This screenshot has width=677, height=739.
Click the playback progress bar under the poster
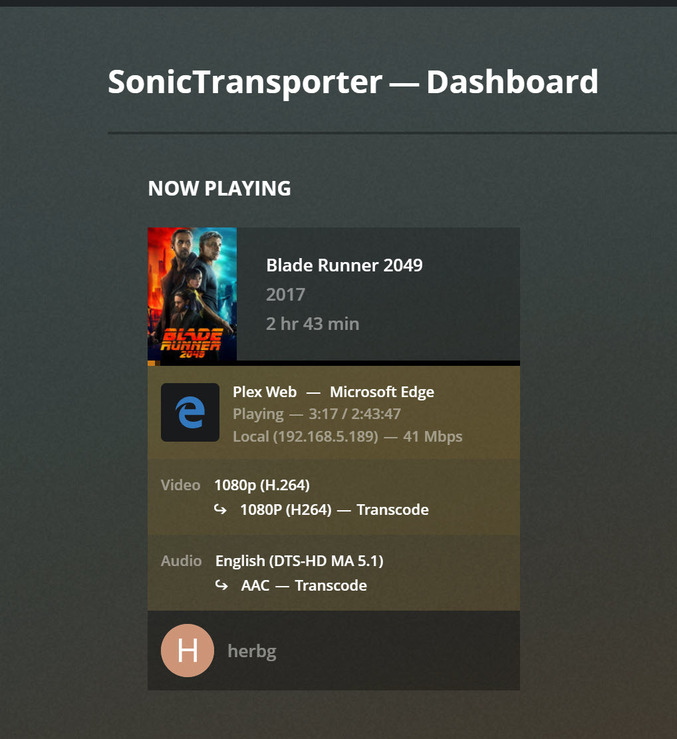click(334, 363)
